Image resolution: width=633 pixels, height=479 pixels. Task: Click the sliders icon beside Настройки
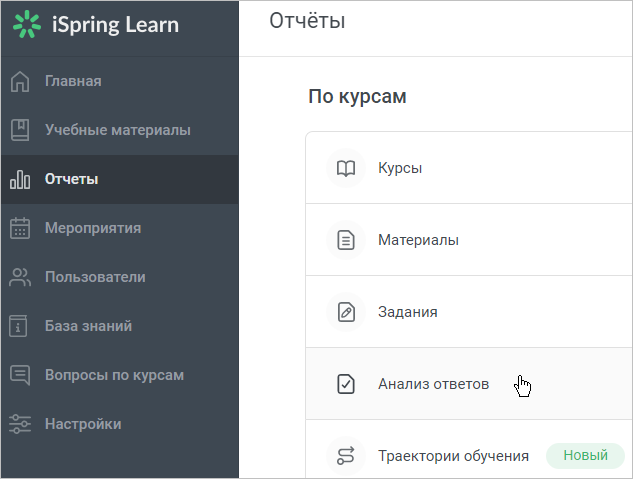point(20,424)
